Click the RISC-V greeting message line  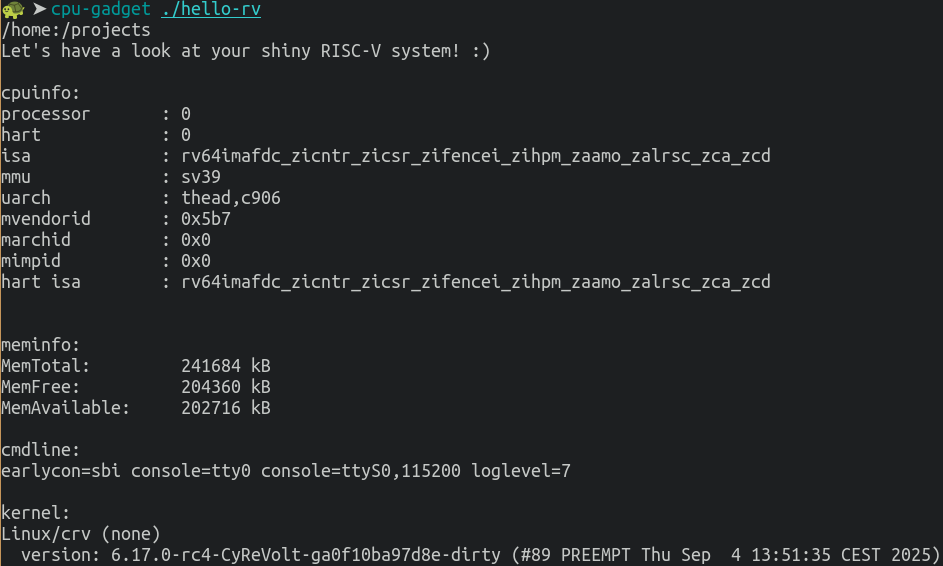[x=246, y=51]
